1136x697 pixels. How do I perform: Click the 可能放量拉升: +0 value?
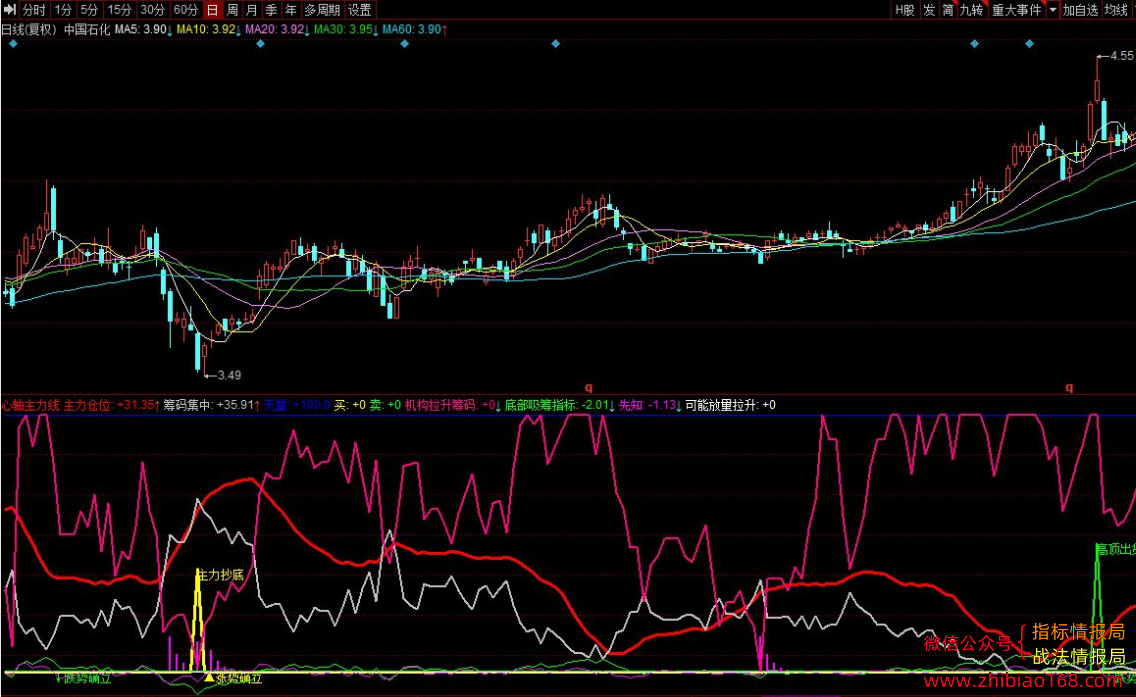pyautogui.click(x=730, y=405)
